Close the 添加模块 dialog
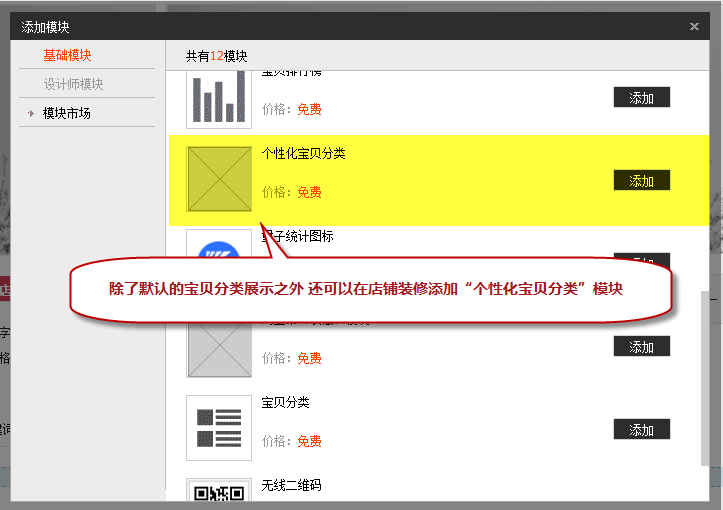The width and height of the screenshot is (723, 510). pos(694,27)
